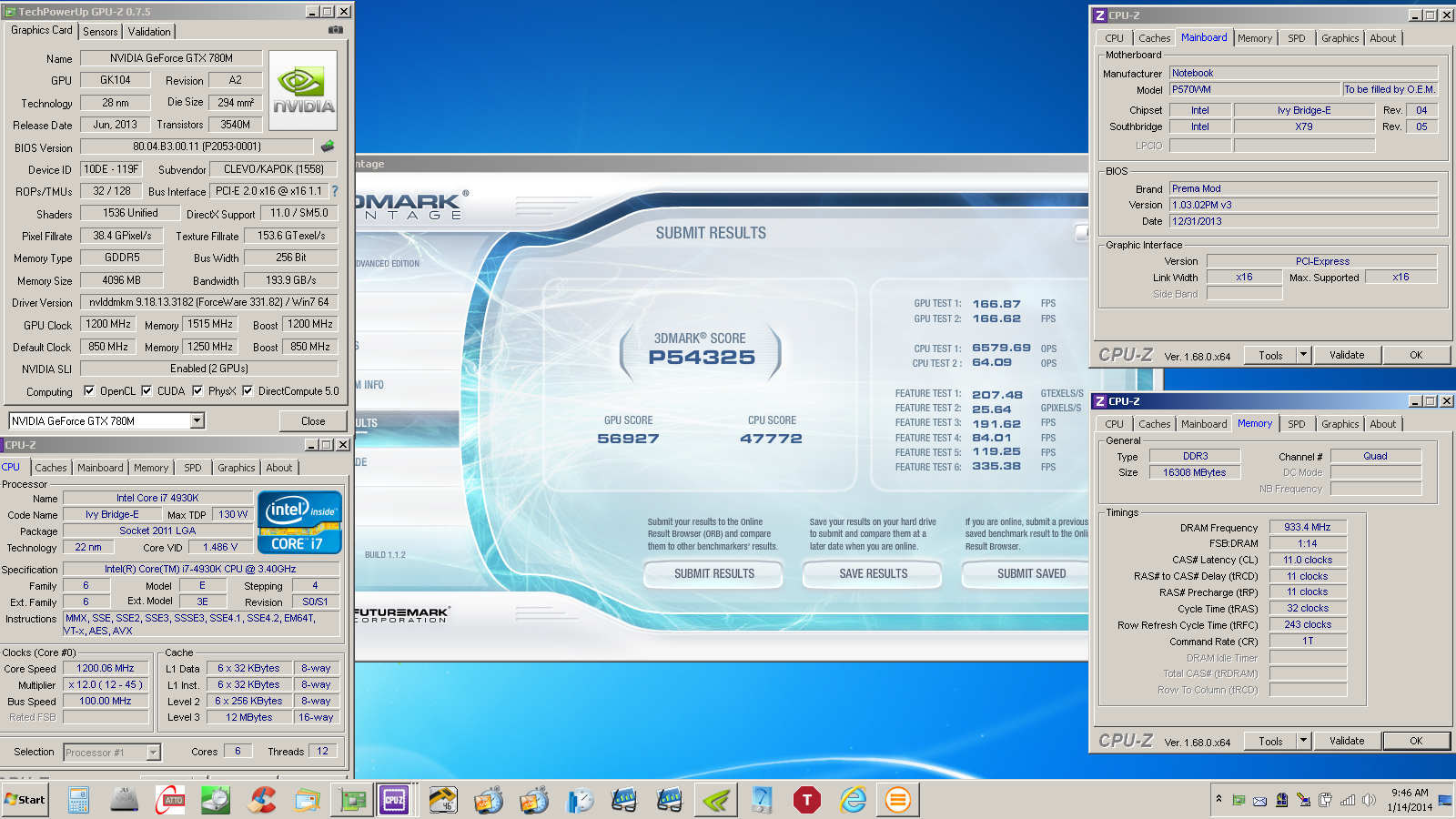Click the power plug tray icon

(x=1325, y=800)
